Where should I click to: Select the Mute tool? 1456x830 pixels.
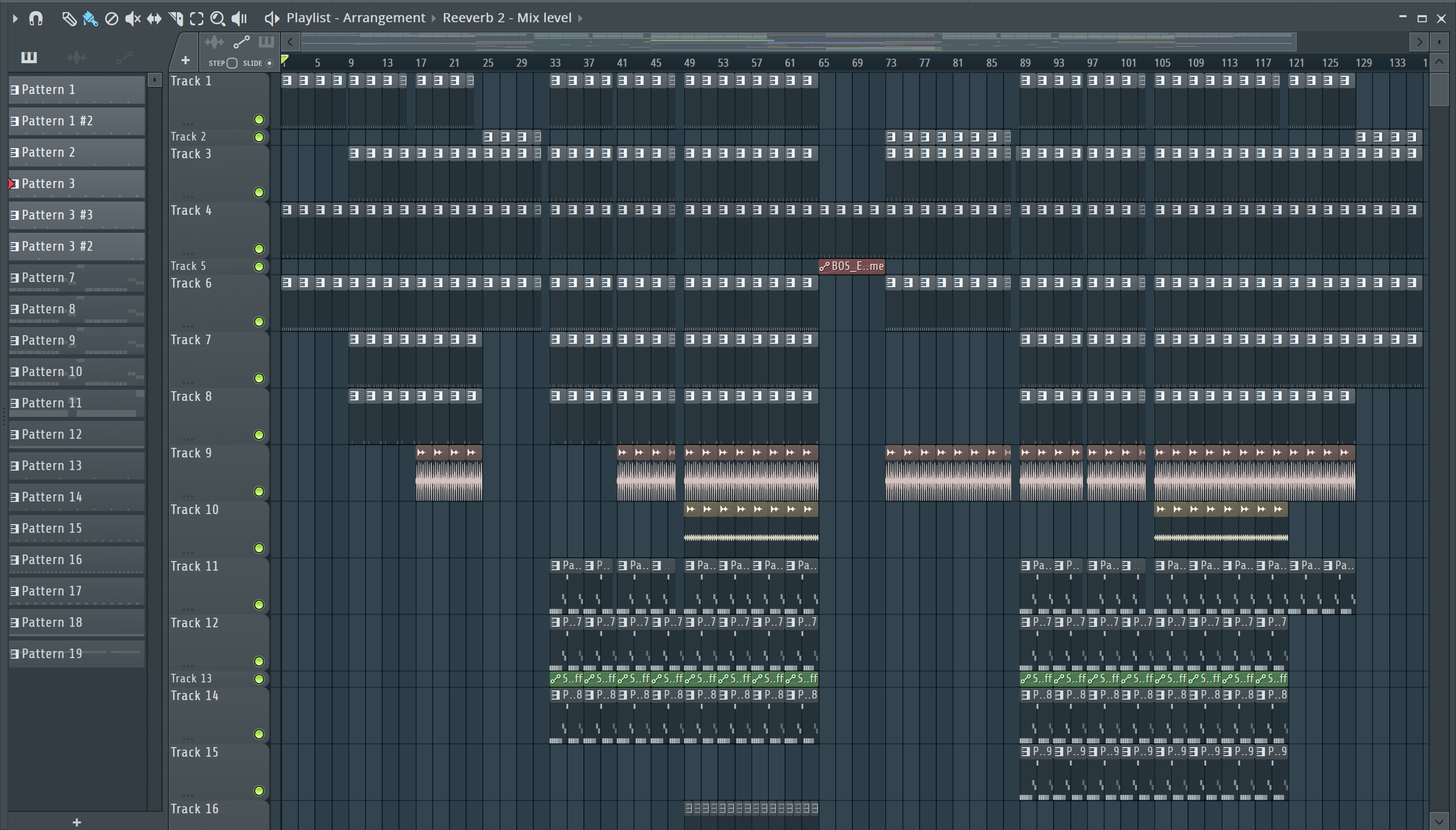tap(132, 19)
